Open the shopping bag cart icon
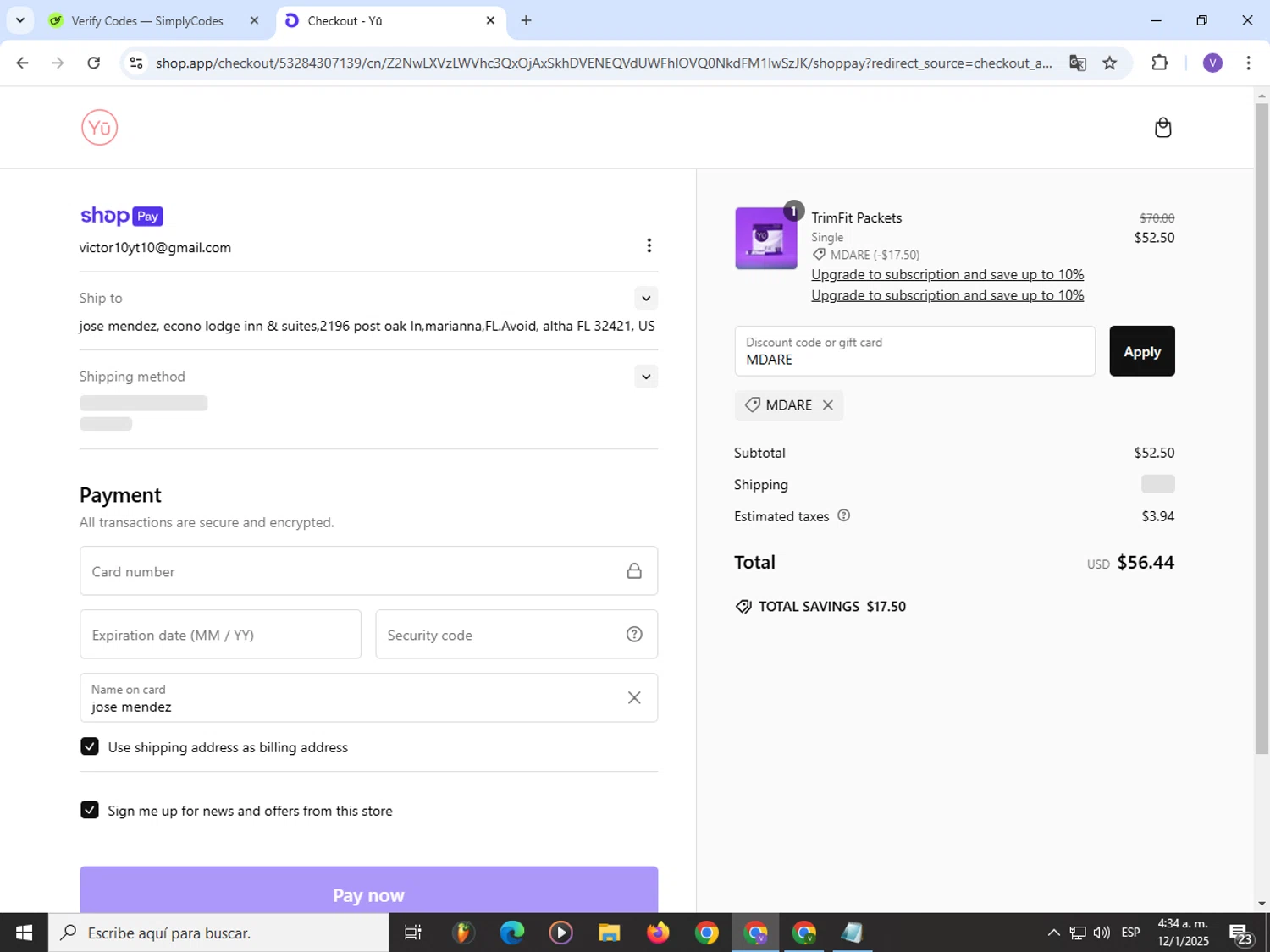 coord(1162,128)
